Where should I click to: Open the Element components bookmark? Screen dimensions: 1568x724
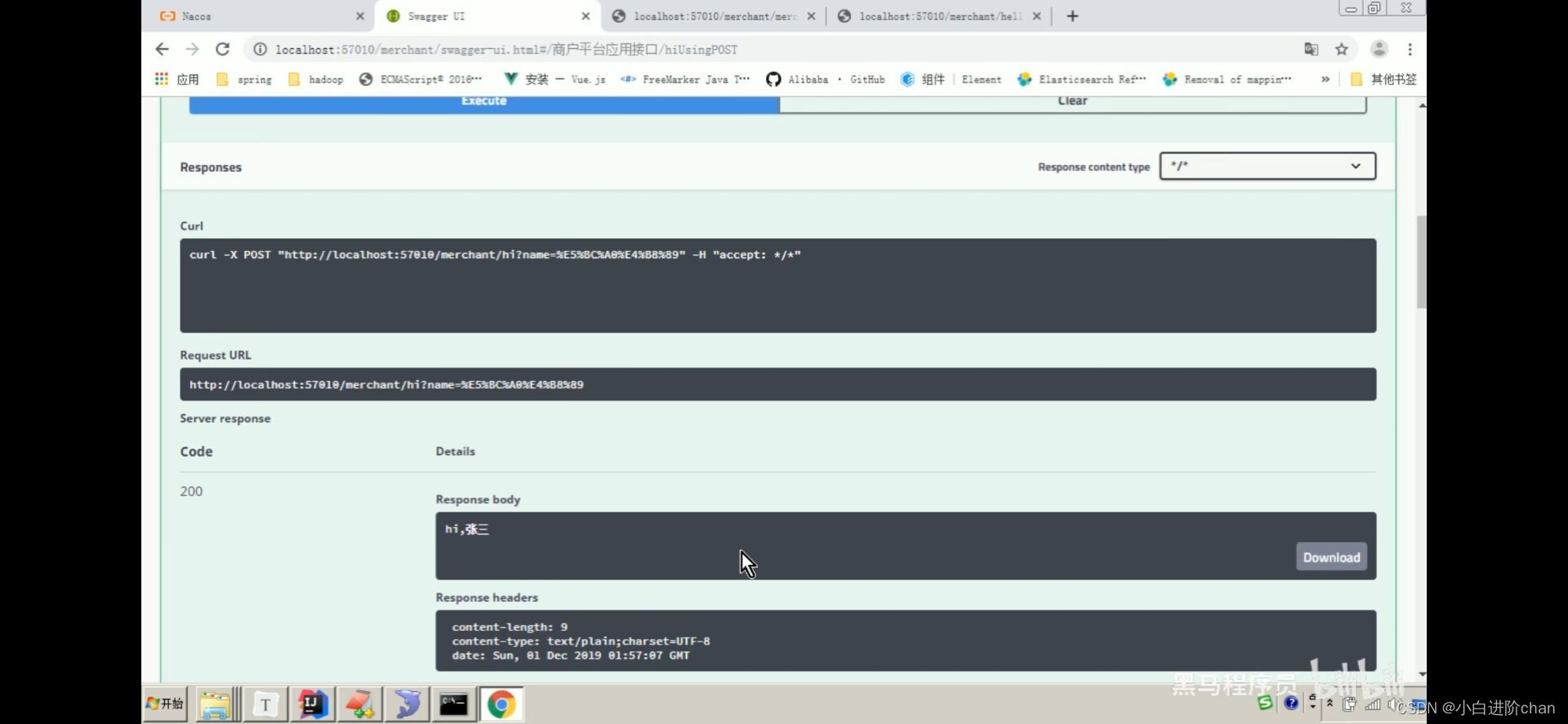pyautogui.click(x=951, y=79)
